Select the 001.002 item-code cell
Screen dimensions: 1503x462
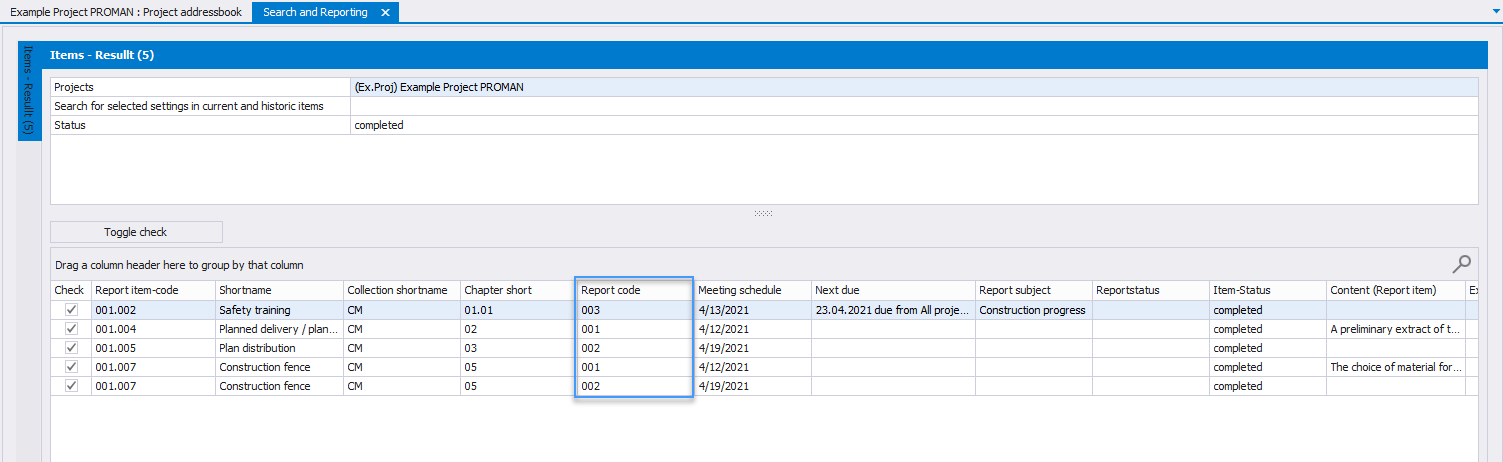point(153,310)
